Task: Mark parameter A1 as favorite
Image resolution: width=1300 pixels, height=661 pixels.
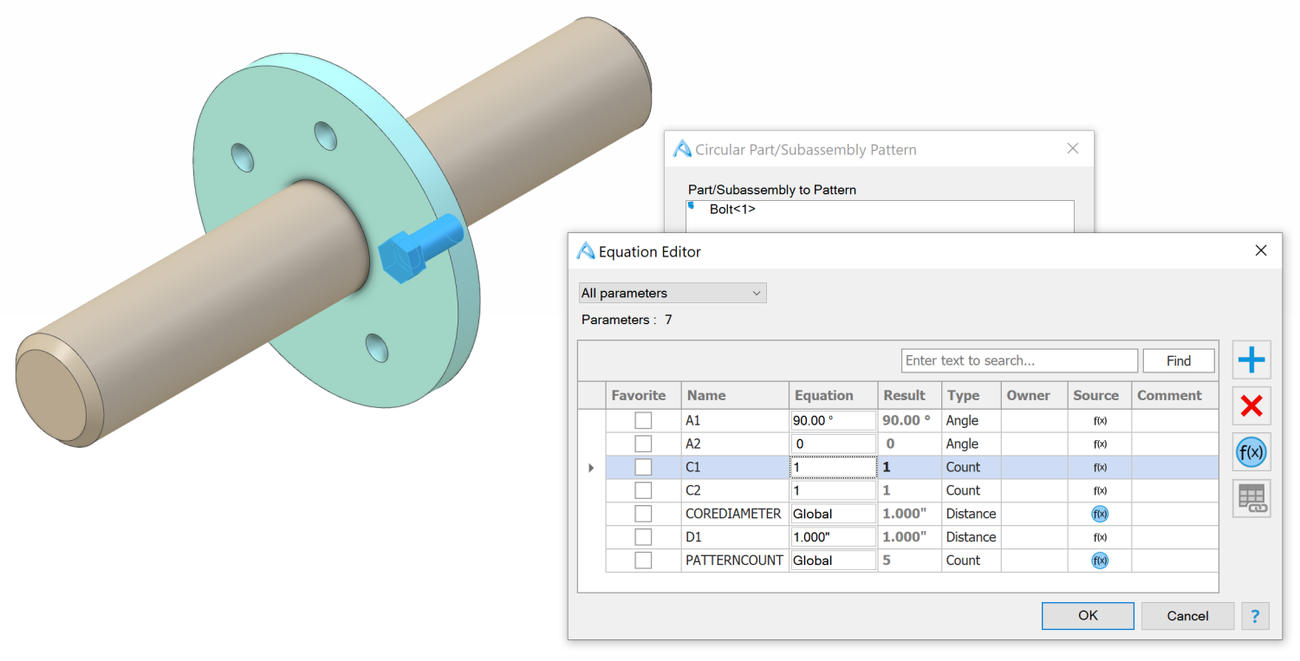Action: (x=643, y=421)
